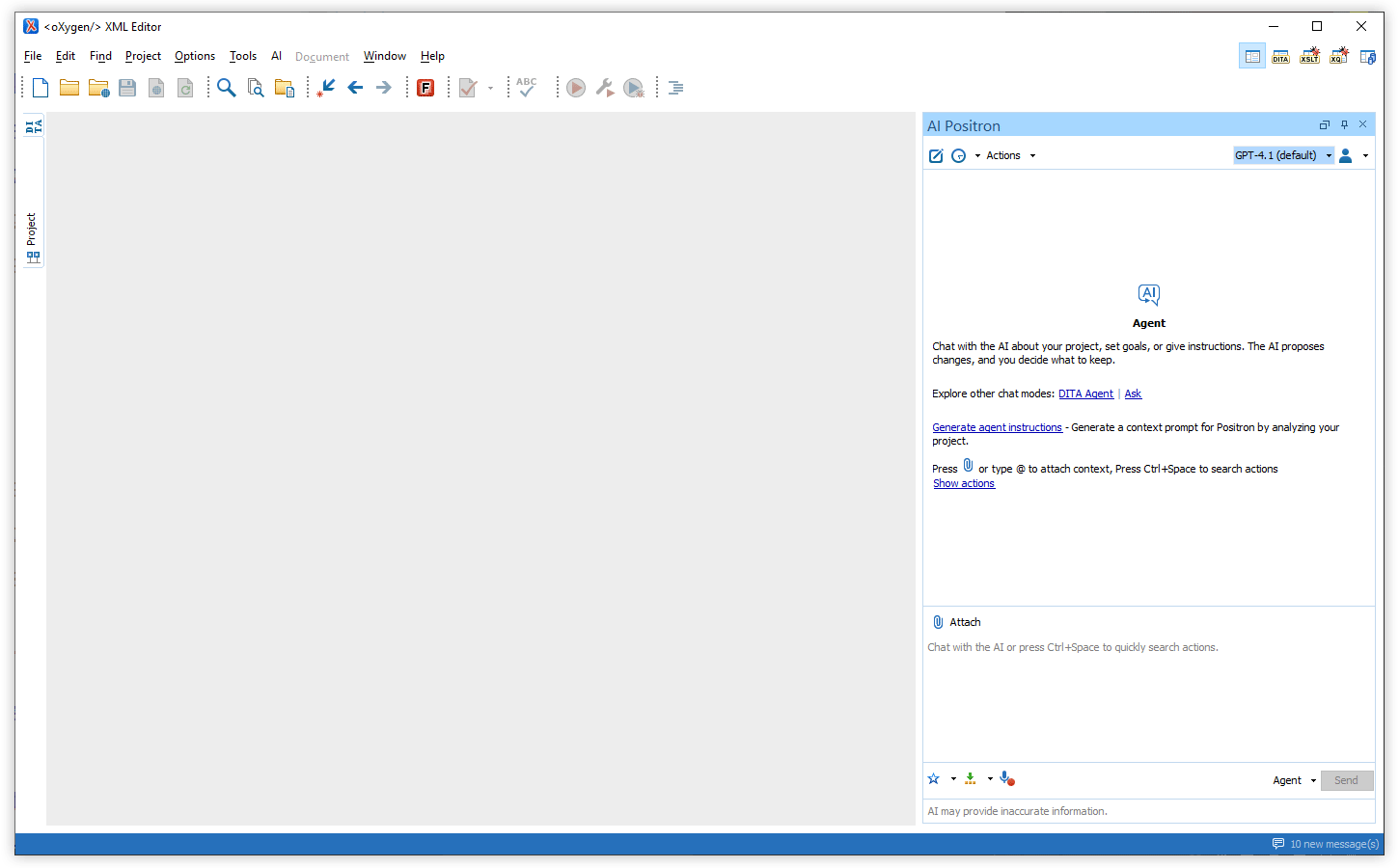Open the GPT-4.1 model dropdown
1399x868 pixels.
point(1283,155)
